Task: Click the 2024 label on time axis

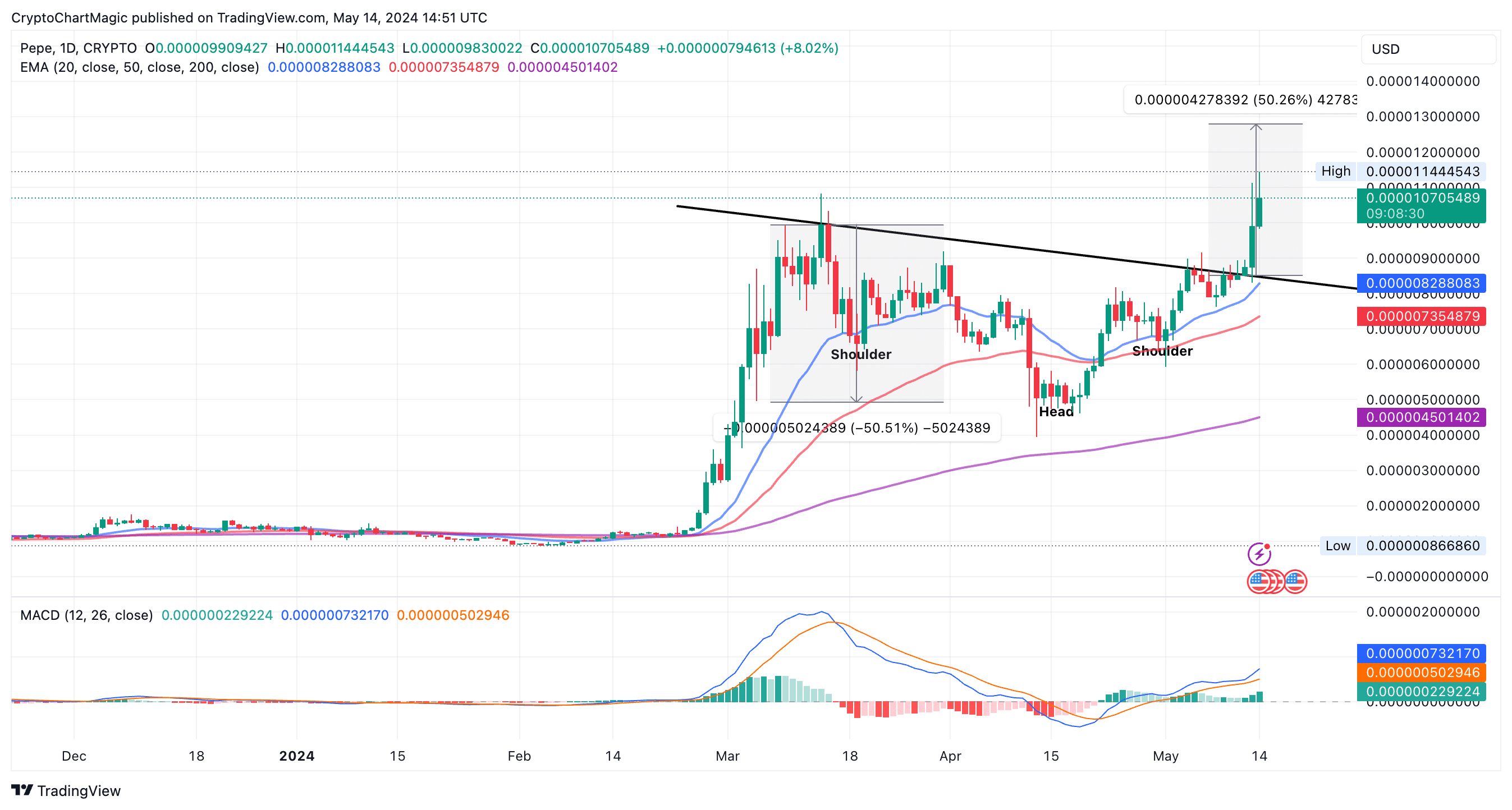Action: click(x=297, y=756)
